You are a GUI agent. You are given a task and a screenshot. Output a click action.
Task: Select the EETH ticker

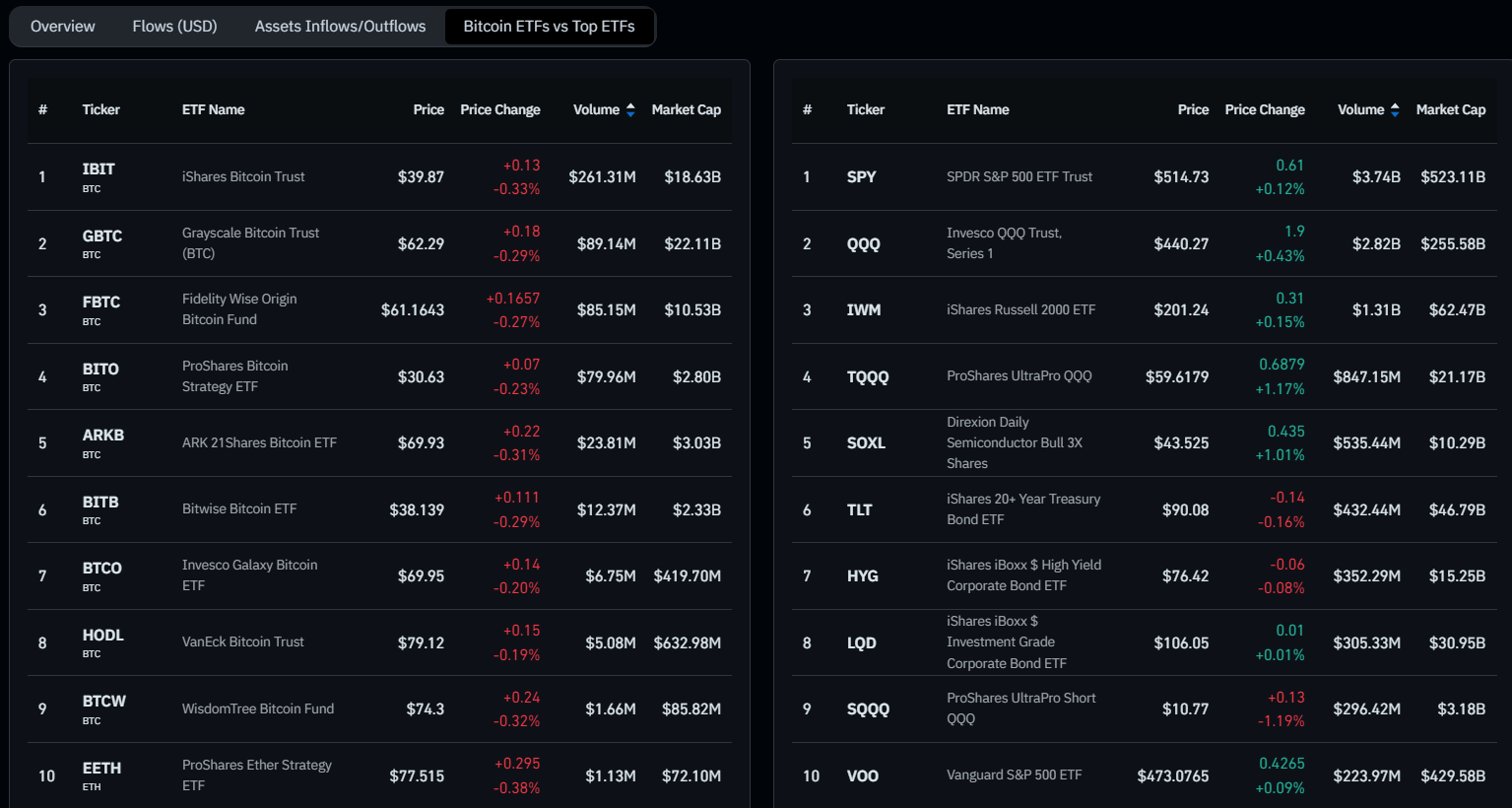pos(101,769)
